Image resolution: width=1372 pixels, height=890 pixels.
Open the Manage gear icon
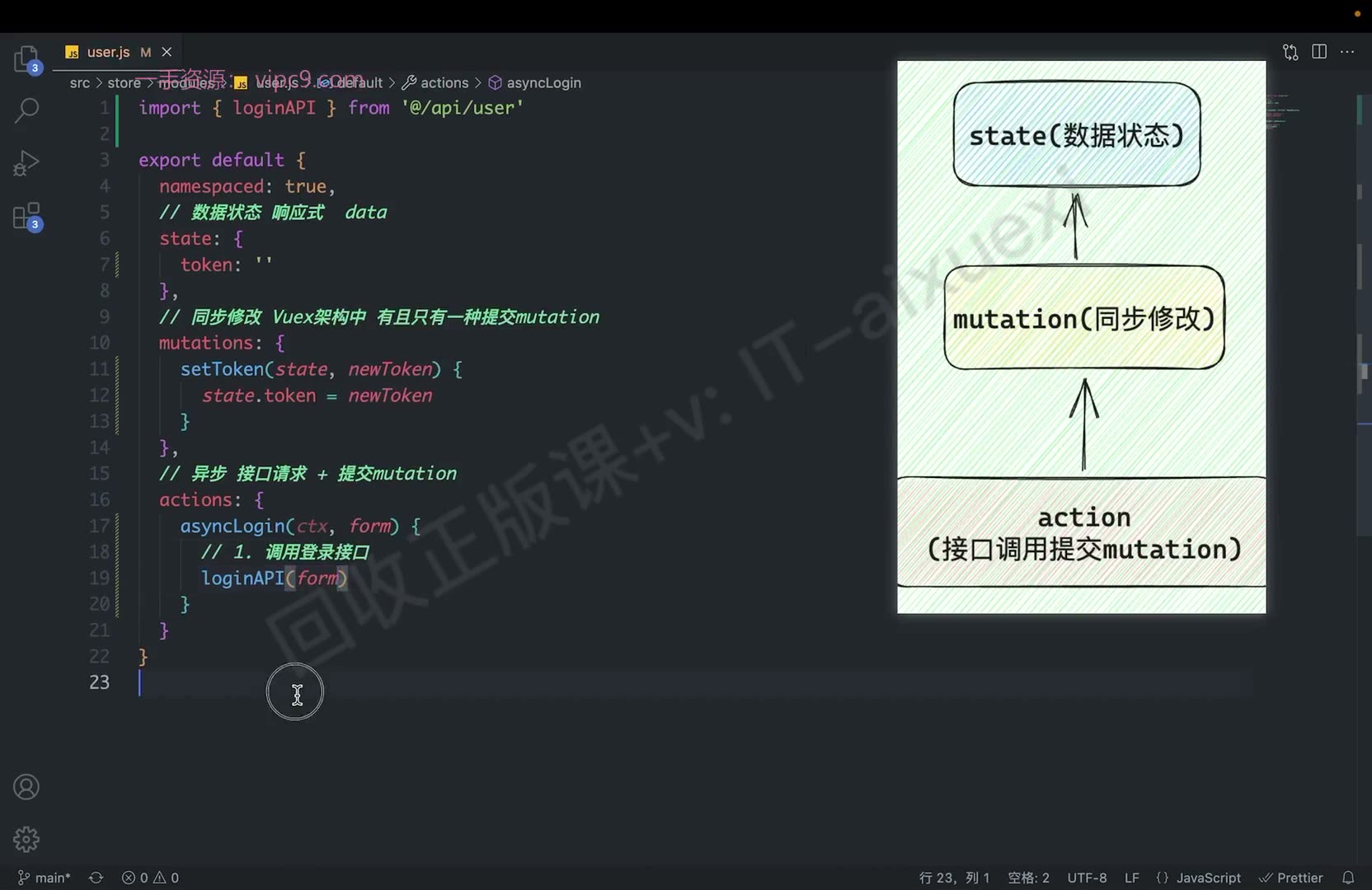click(x=26, y=839)
